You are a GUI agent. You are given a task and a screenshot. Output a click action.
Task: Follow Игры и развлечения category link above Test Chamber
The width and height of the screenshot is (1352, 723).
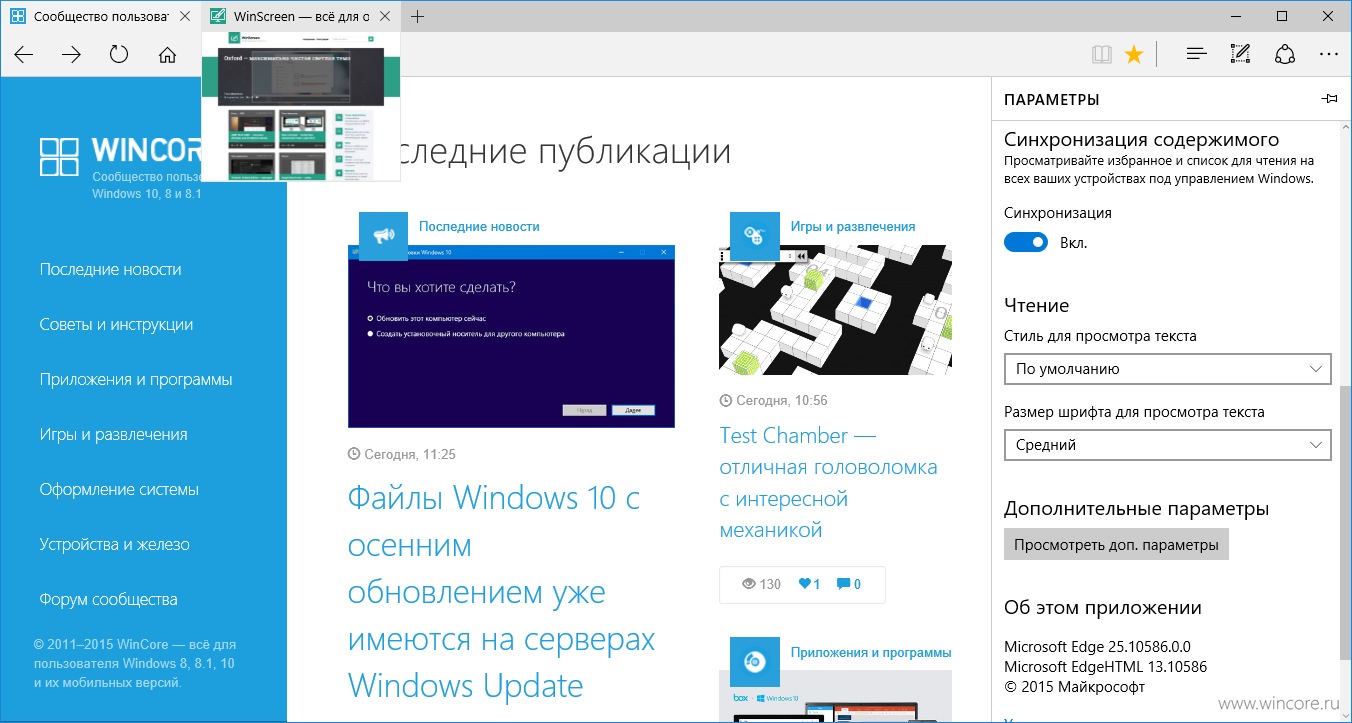point(853,226)
